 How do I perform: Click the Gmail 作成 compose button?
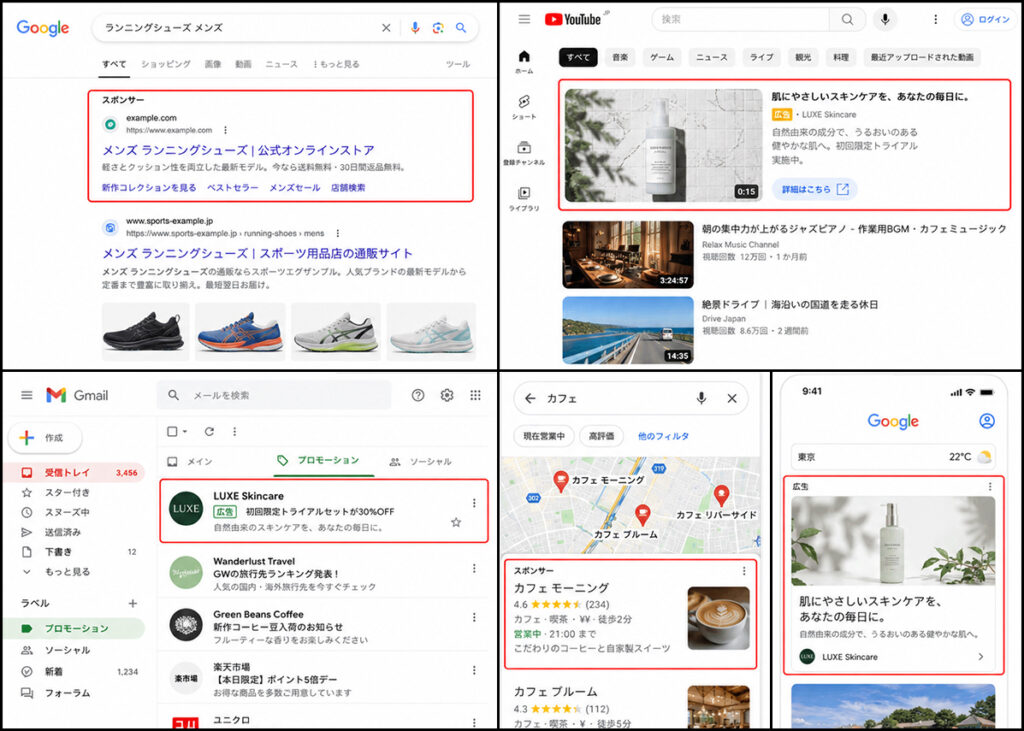pos(45,438)
